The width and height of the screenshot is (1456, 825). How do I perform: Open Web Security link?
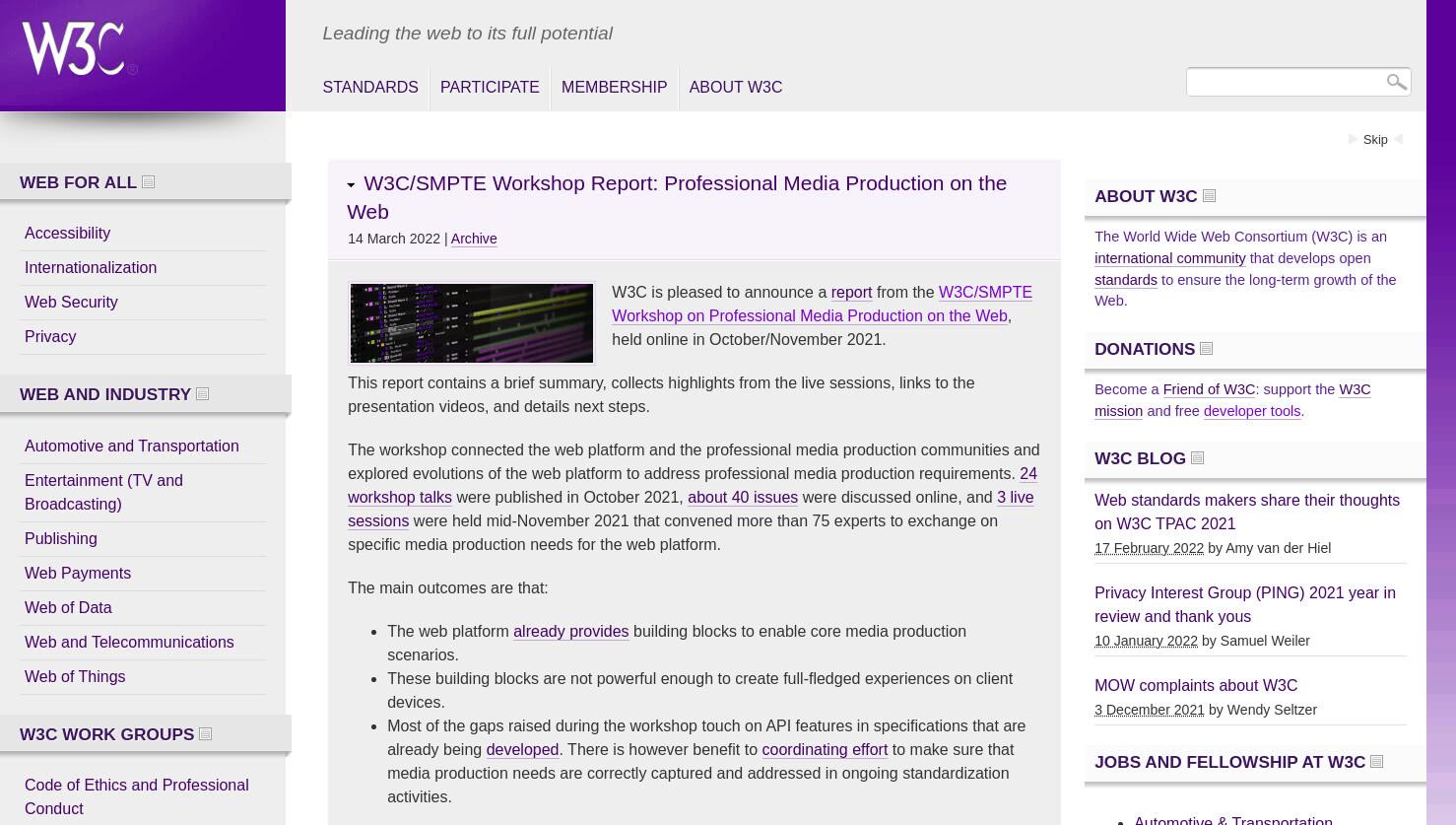point(71,303)
